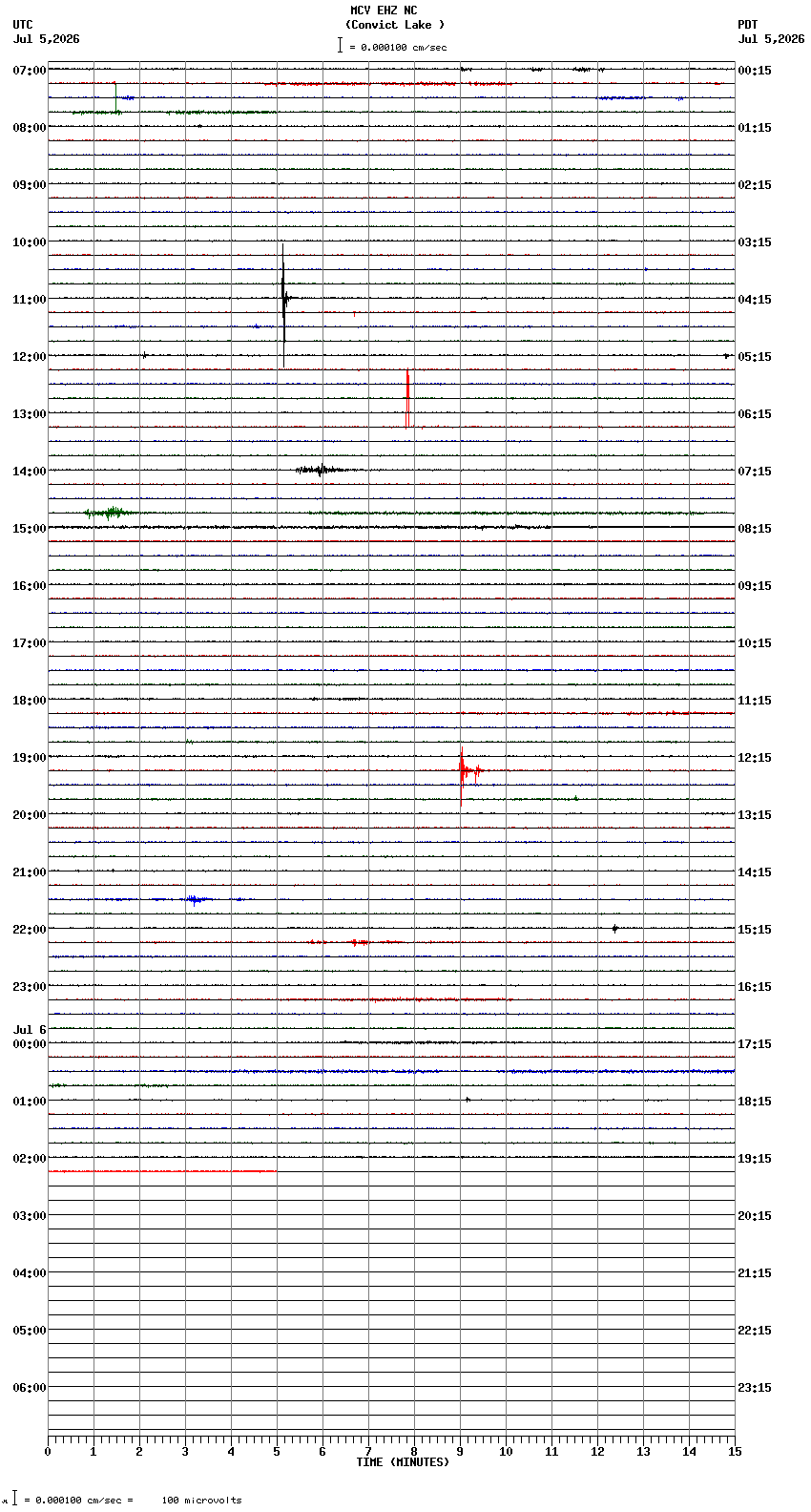This screenshot has width=811, height=1512.
Task: Click the '5' tick on the minutes axis
Action: pyautogui.click(x=277, y=1452)
